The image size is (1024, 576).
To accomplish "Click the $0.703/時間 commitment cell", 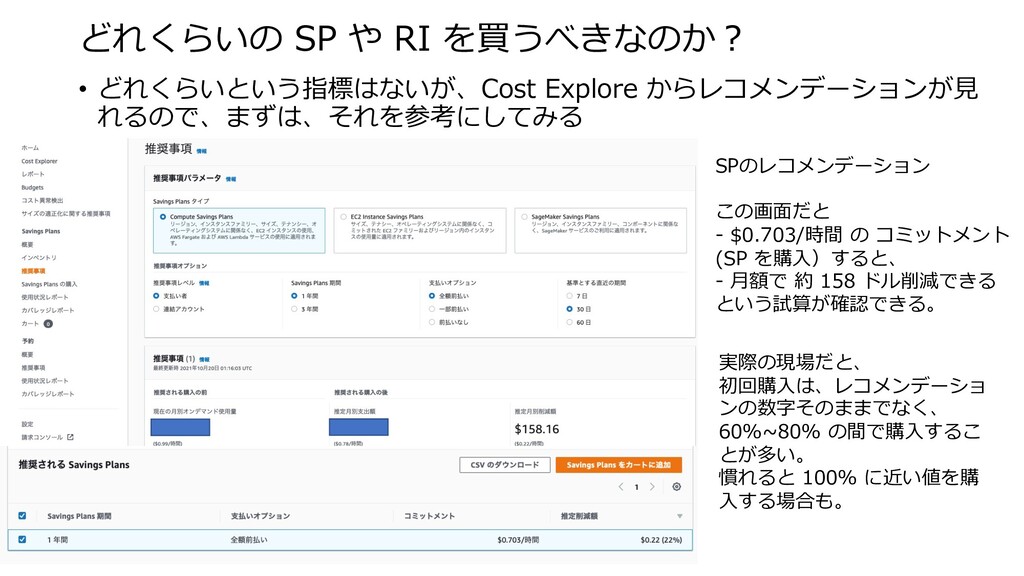I will coord(518,540).
